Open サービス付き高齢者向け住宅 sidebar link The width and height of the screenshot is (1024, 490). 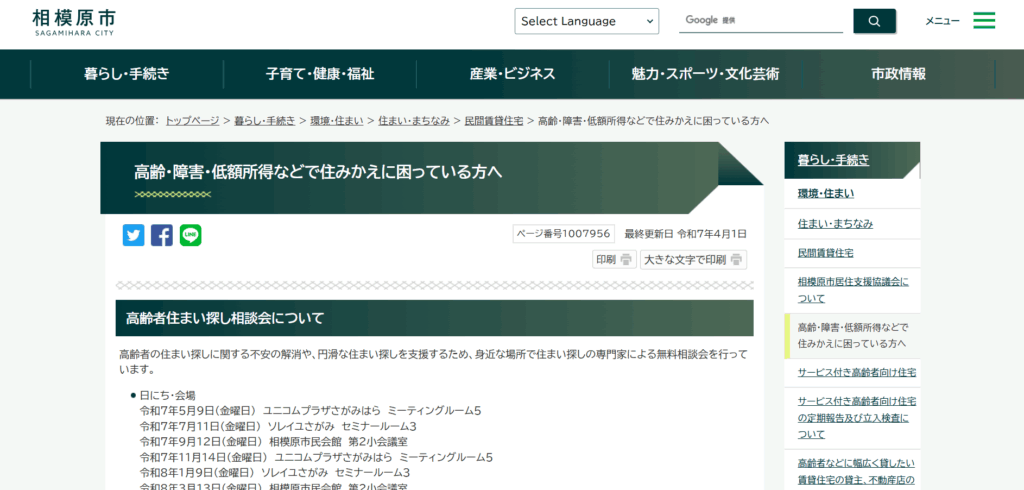click(856, 372)
